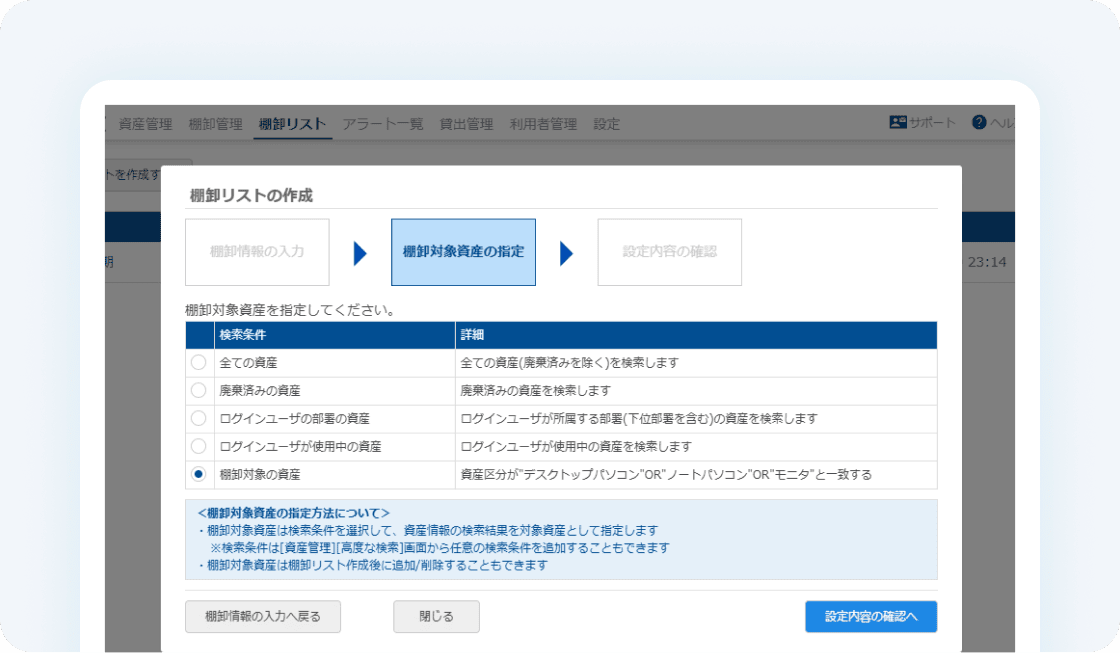Click the 閉じる button
This screenshot has width=1120, height=653.
pyautogui.click(x=436, y=617)
